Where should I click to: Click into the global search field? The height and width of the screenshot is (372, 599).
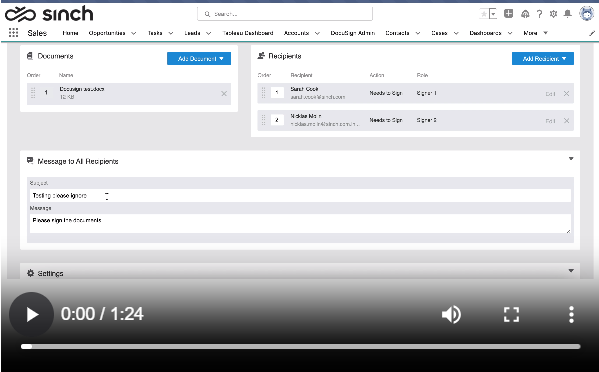click(x=285, y=14)
